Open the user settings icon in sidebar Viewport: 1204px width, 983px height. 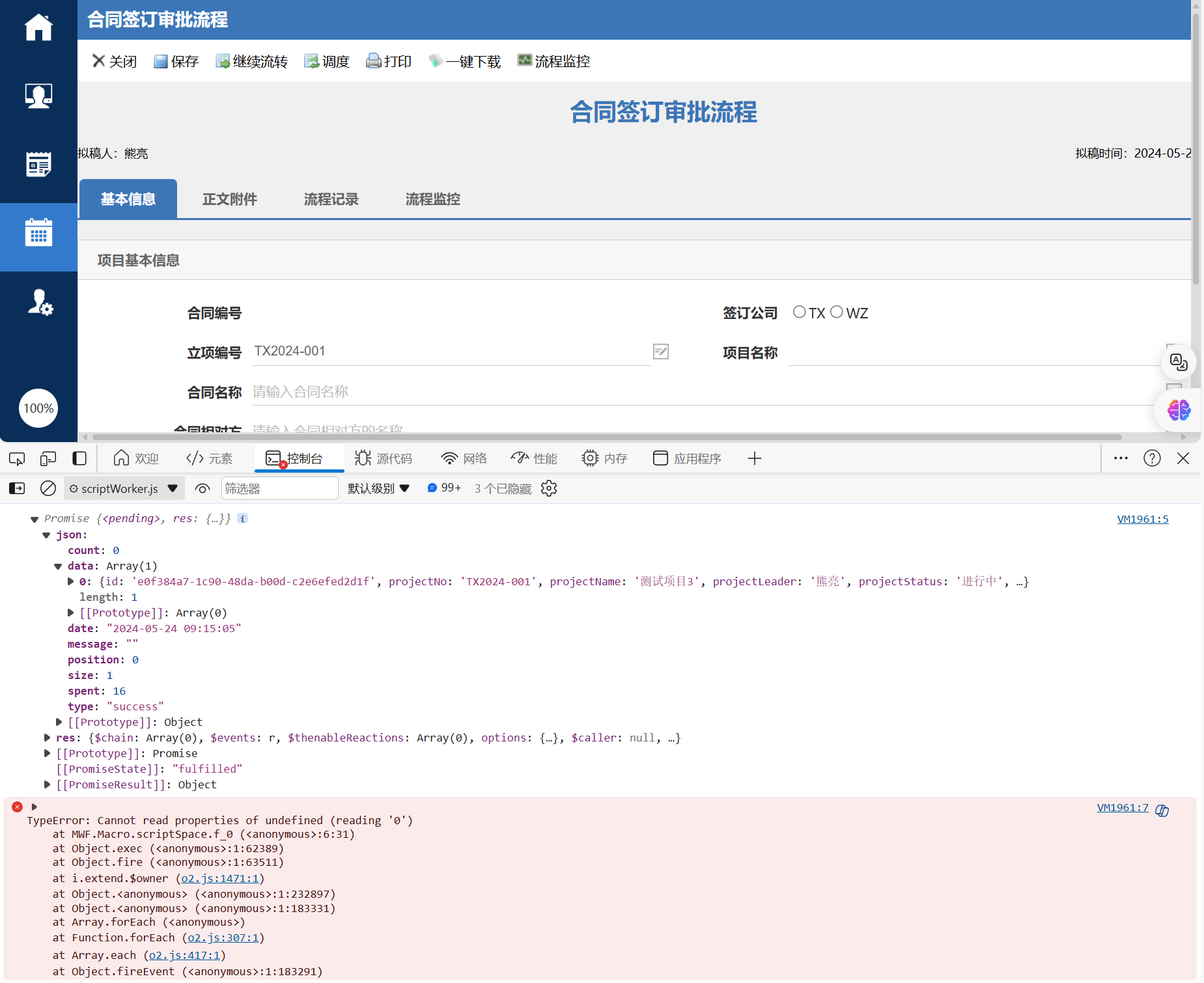click(40, 302)
